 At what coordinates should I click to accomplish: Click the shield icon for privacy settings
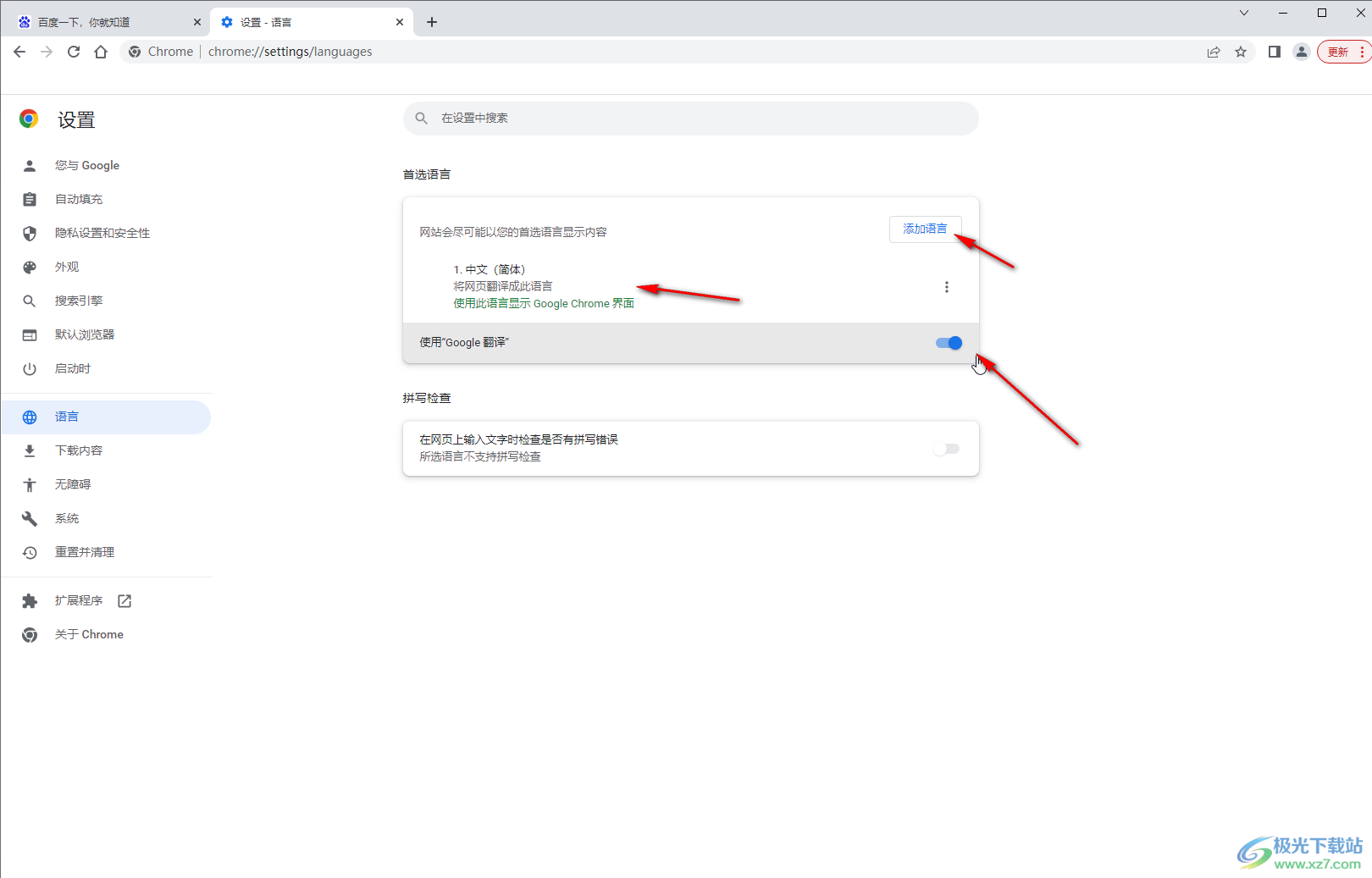coord(30,233)
